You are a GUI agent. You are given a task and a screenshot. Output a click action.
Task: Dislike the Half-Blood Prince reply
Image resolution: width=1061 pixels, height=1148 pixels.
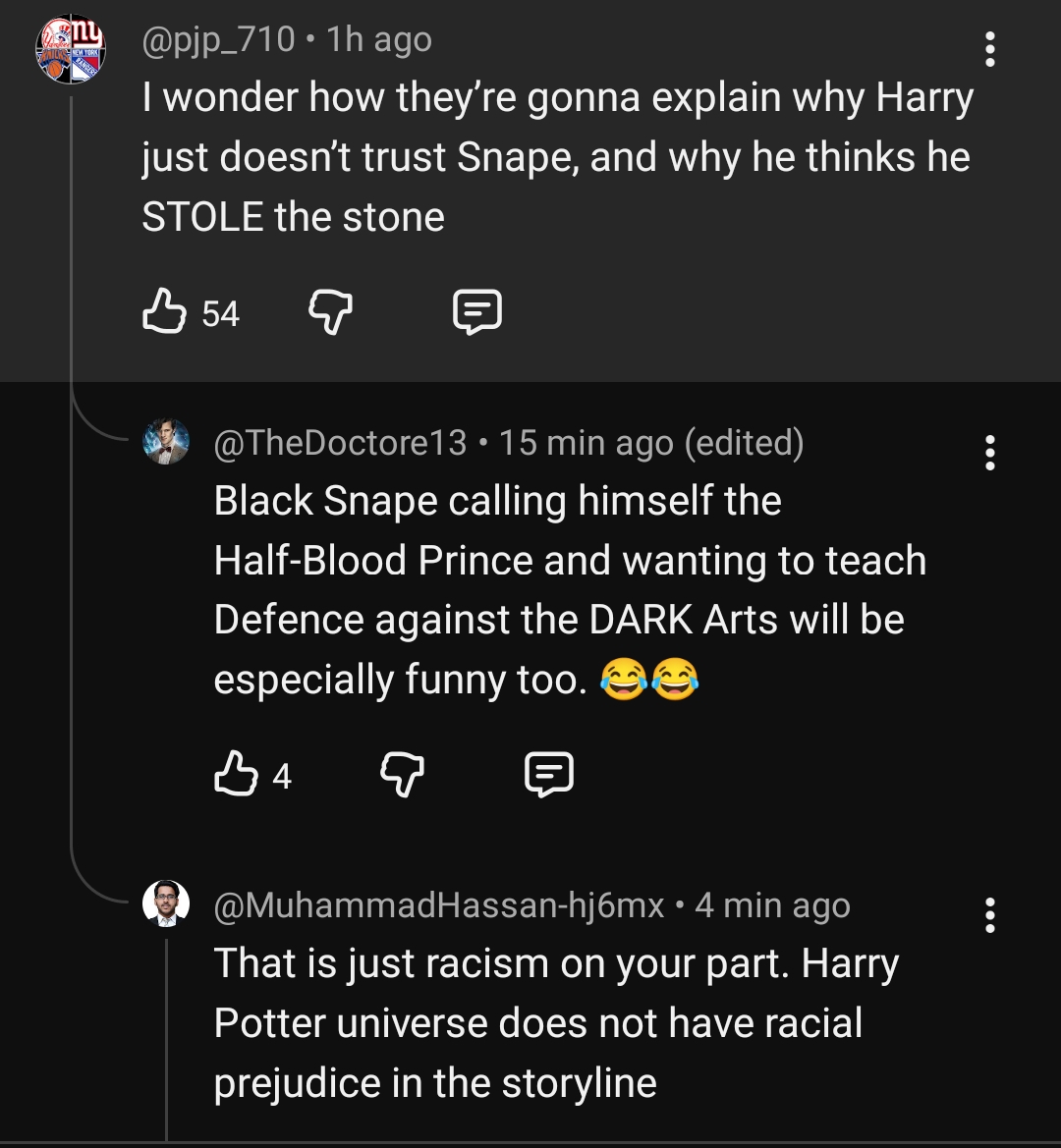(402, 774)
